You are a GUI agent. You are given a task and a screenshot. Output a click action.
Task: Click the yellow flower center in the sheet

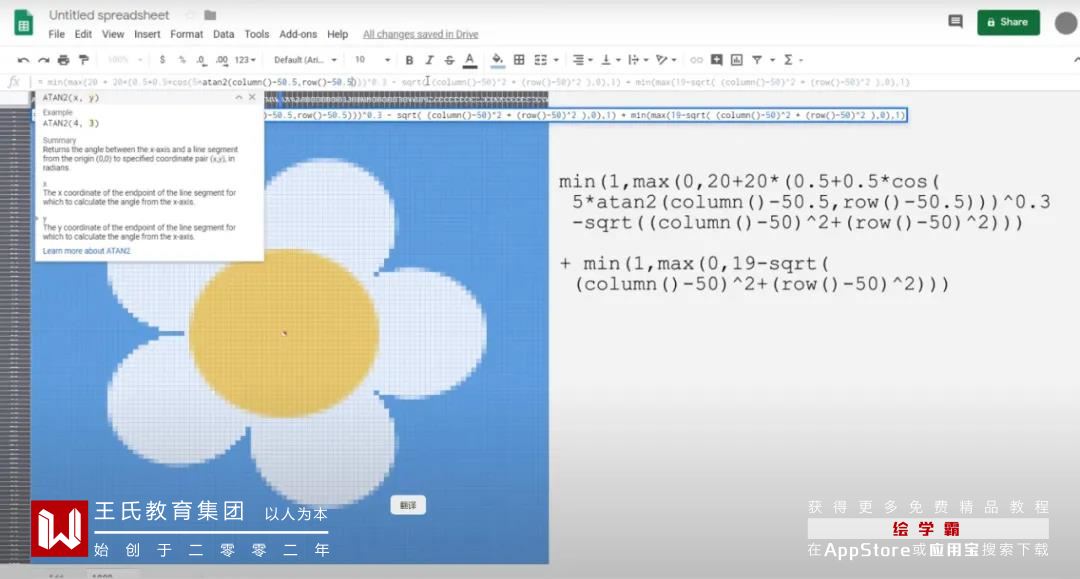click(x=284, y=333)
